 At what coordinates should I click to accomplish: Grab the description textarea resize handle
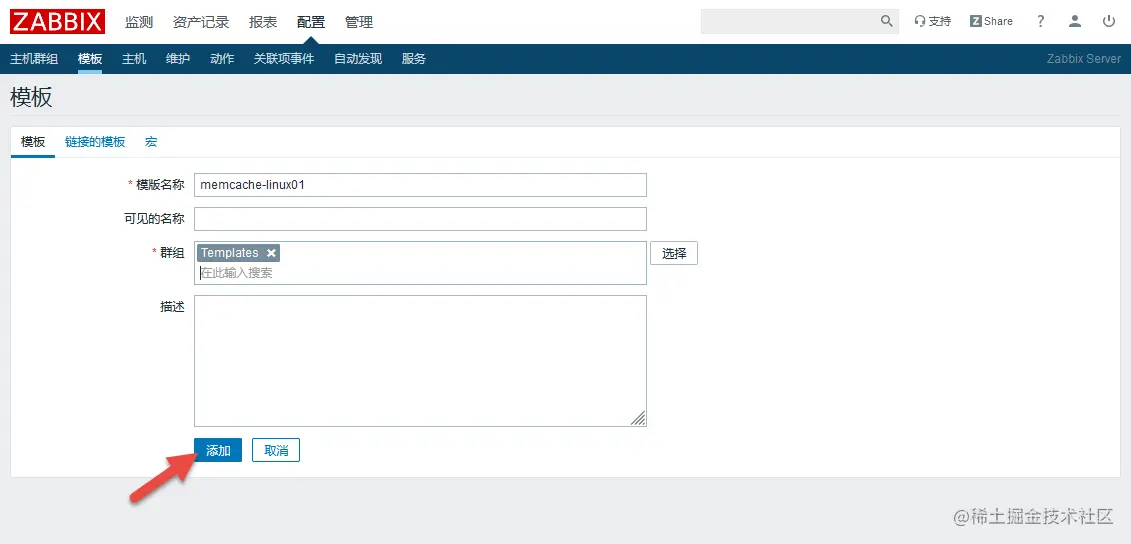pos(638,418)
